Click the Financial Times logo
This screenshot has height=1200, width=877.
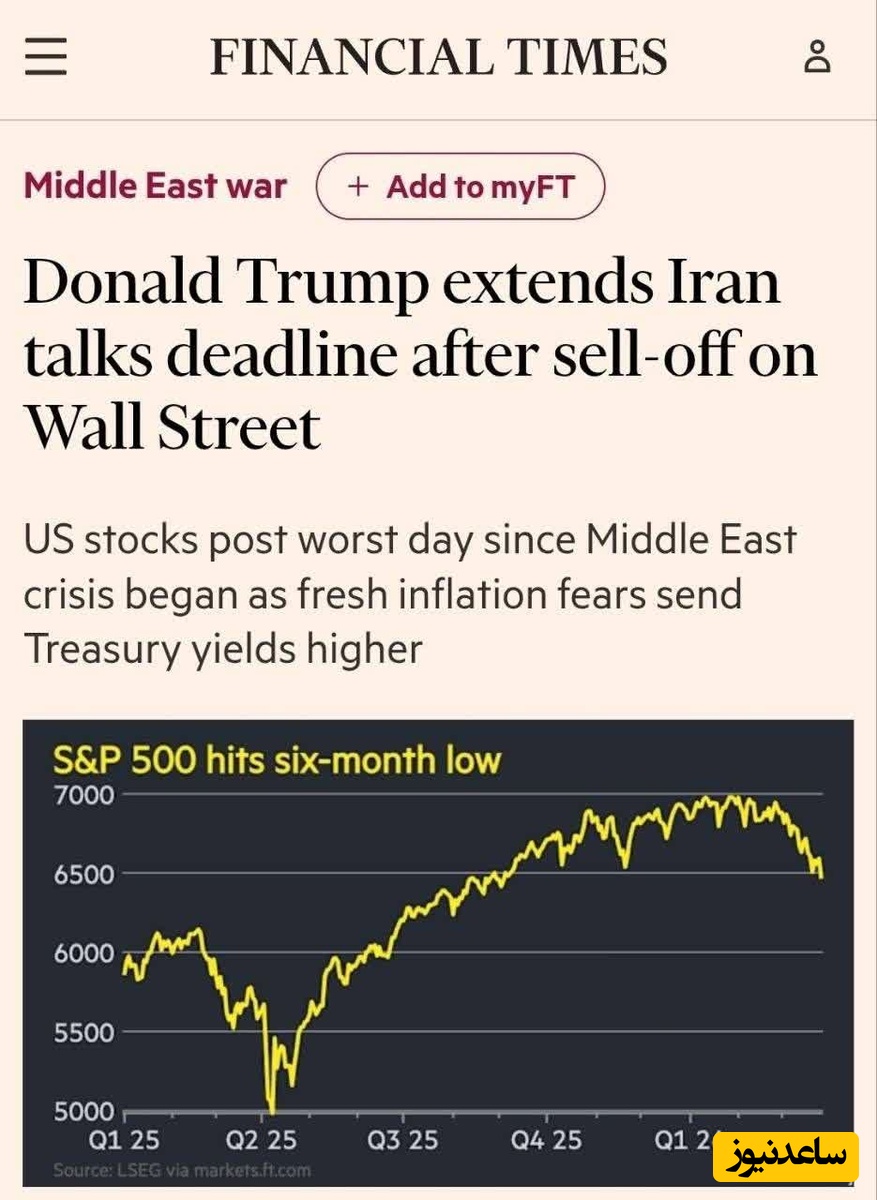click(438, 57)
